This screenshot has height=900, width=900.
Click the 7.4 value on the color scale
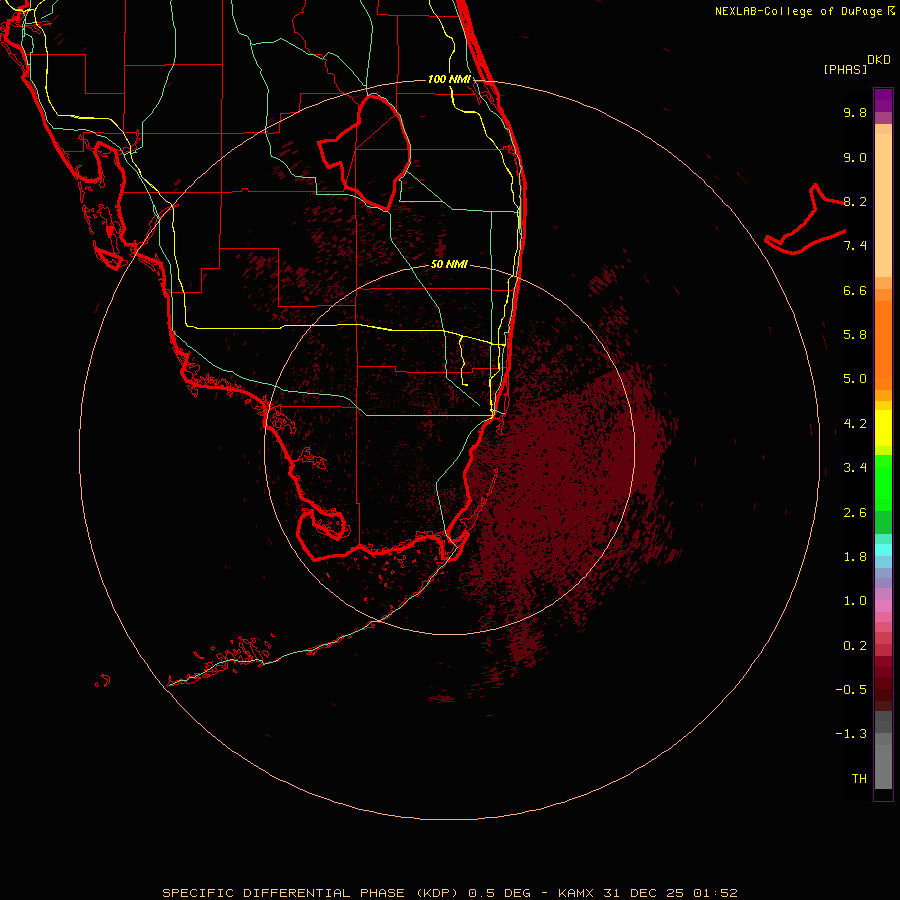[x=855, y=246]
